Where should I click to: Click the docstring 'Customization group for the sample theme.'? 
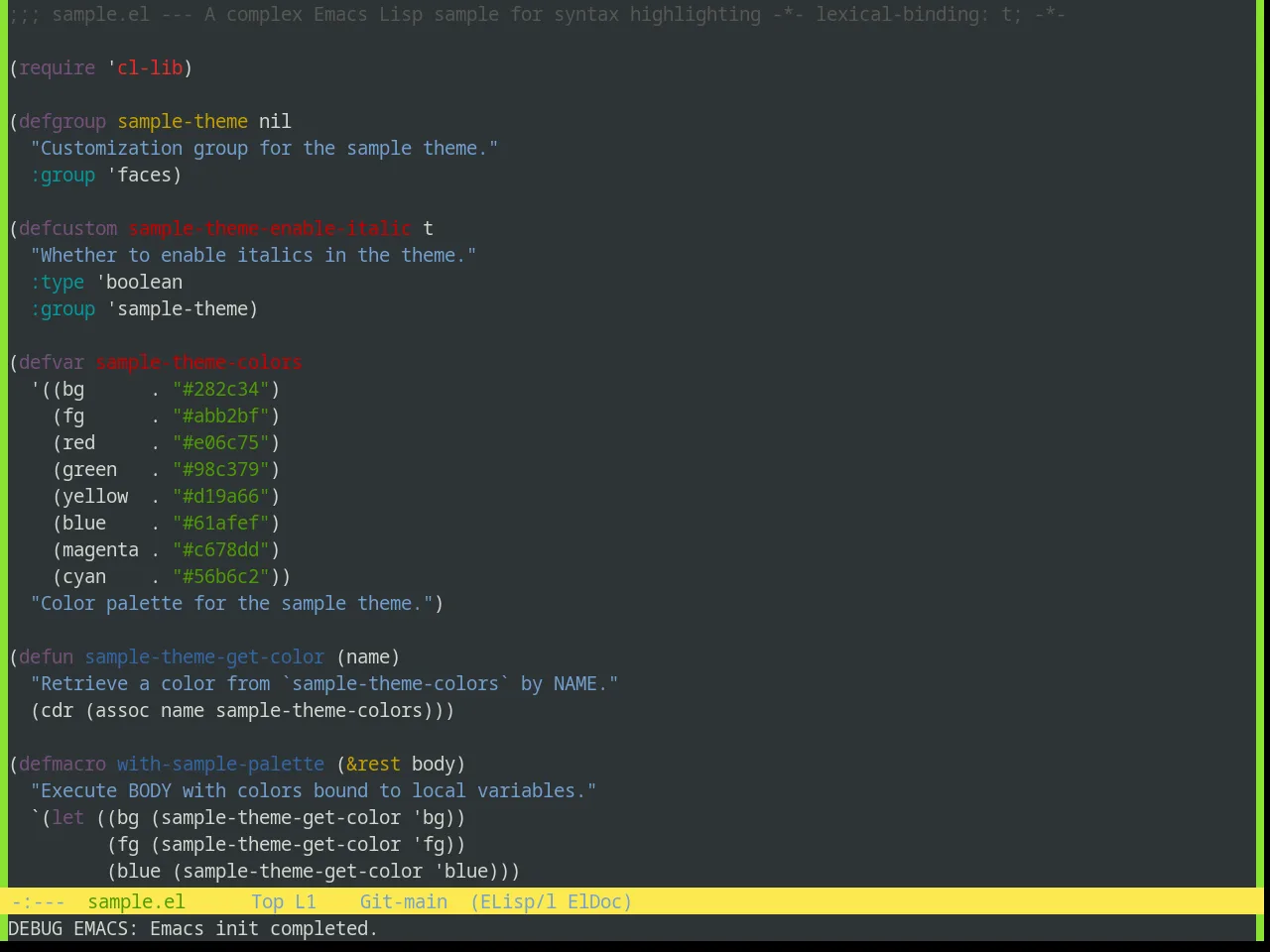pyautogui.click(x=264, y=148)
